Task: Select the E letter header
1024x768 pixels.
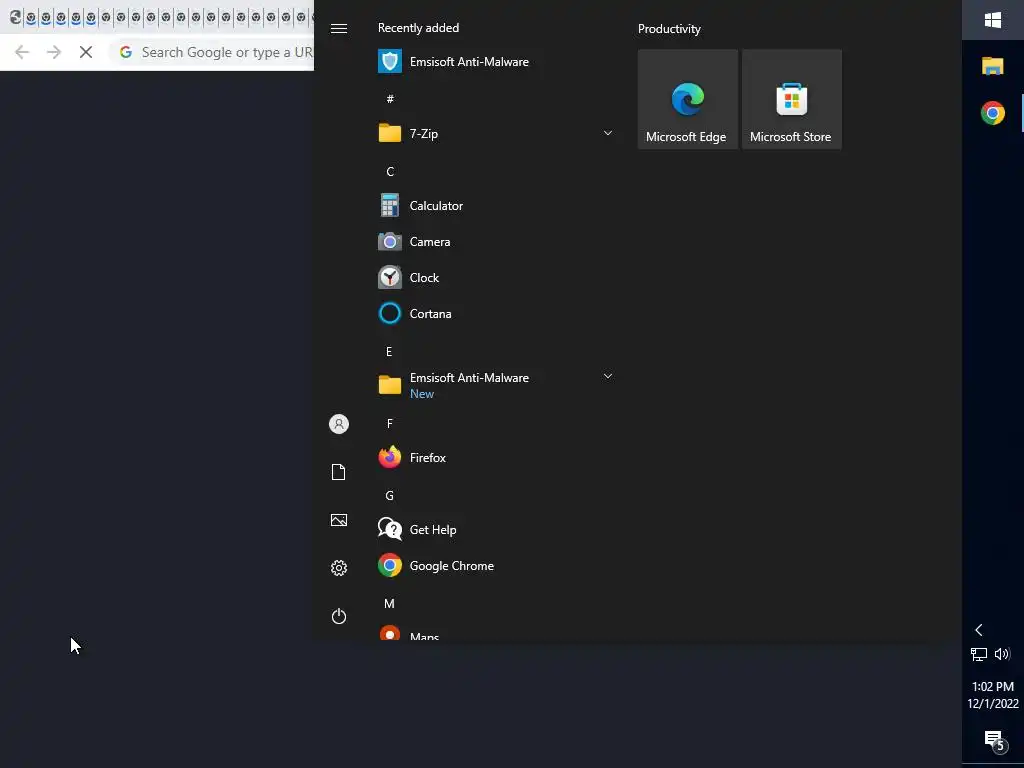Action: 389,351
